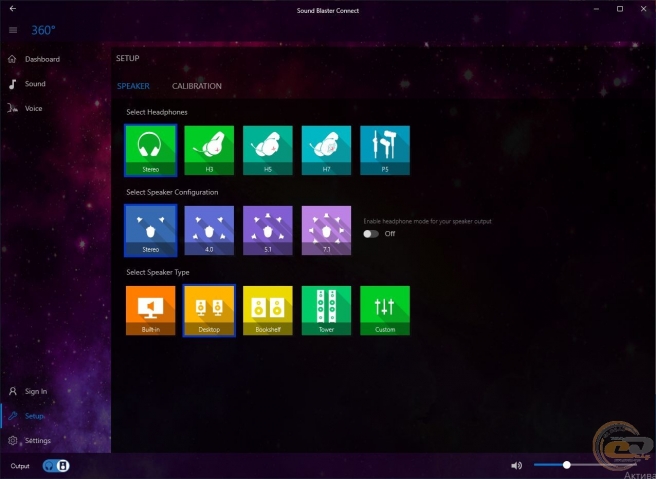Viewport: 656px width, 479px height.
Task: Choose the 4.0 speaker configuration
Action: [x=209, y=230]
